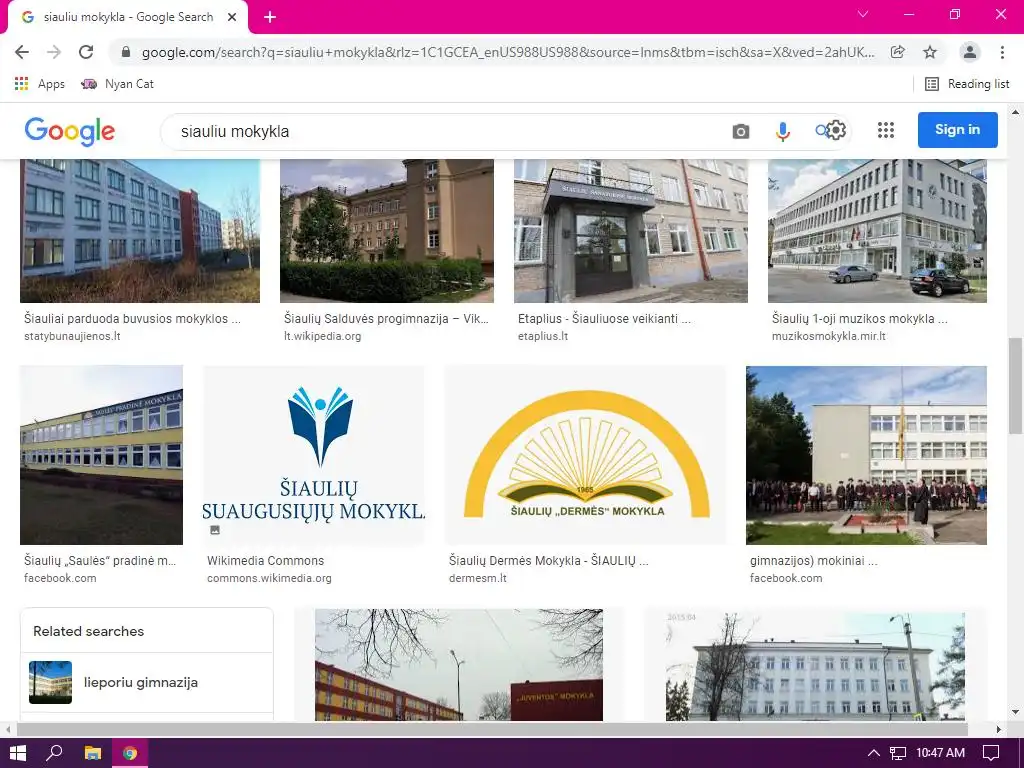Bookmark this page with the star
Image resolution: width=1024 pixels, height=768 pixels.
click(x=930, y=52)
